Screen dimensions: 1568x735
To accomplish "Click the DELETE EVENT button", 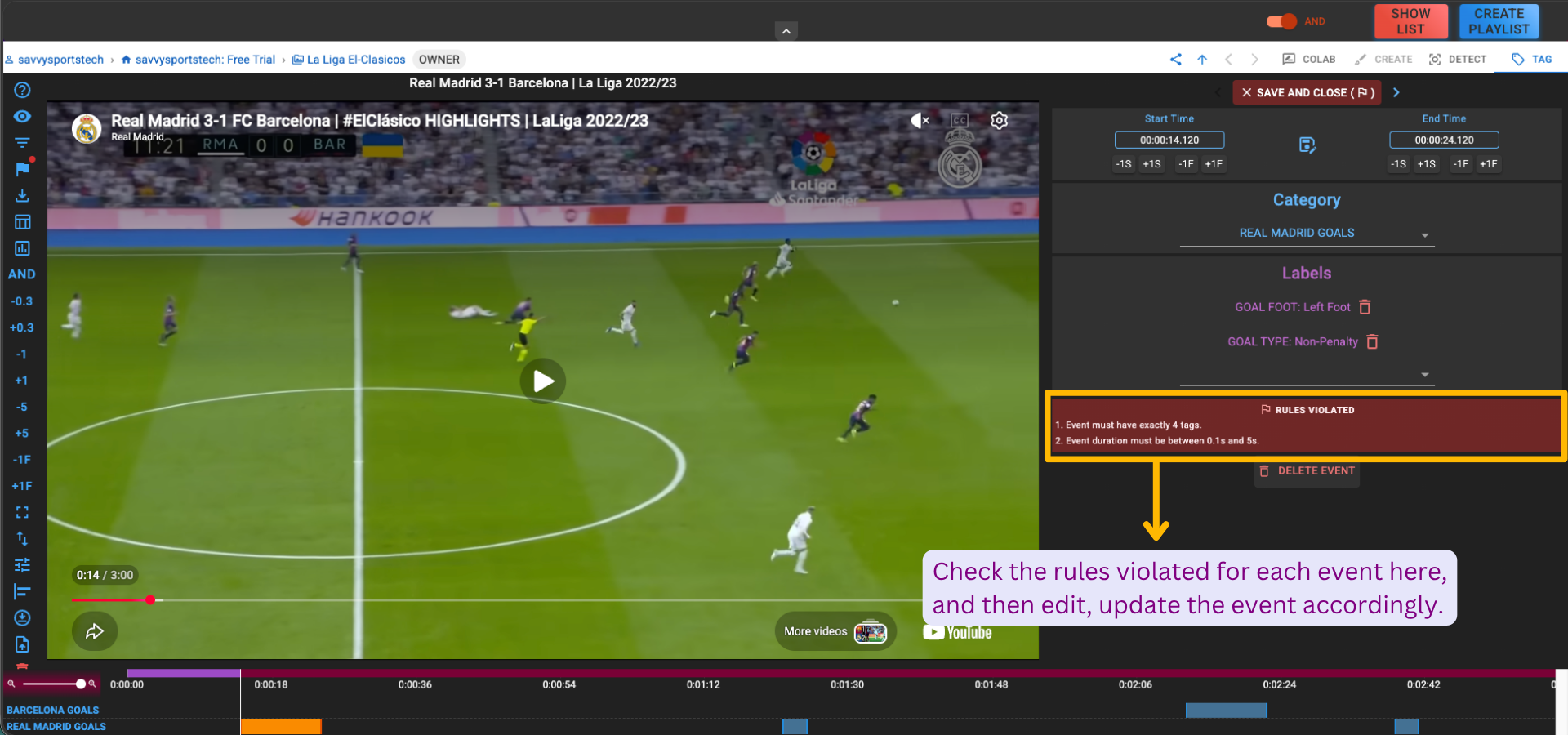I will 1307,471.
